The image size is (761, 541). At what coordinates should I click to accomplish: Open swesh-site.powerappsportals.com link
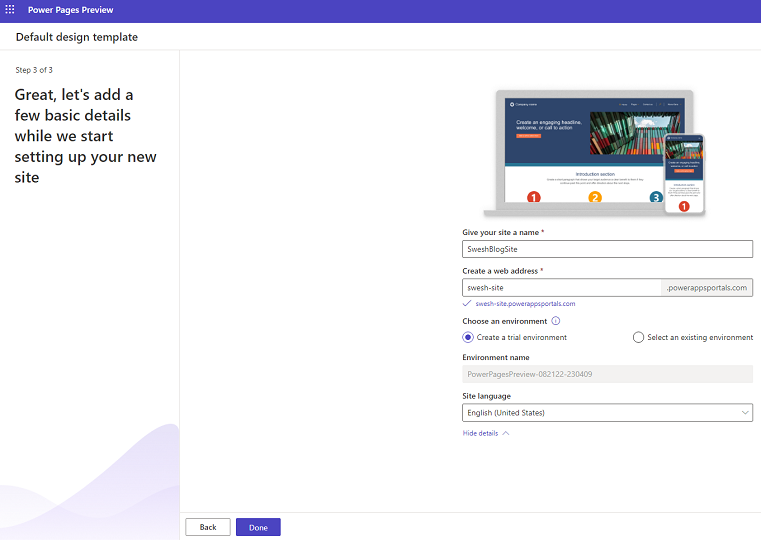[x=525, y=304]
